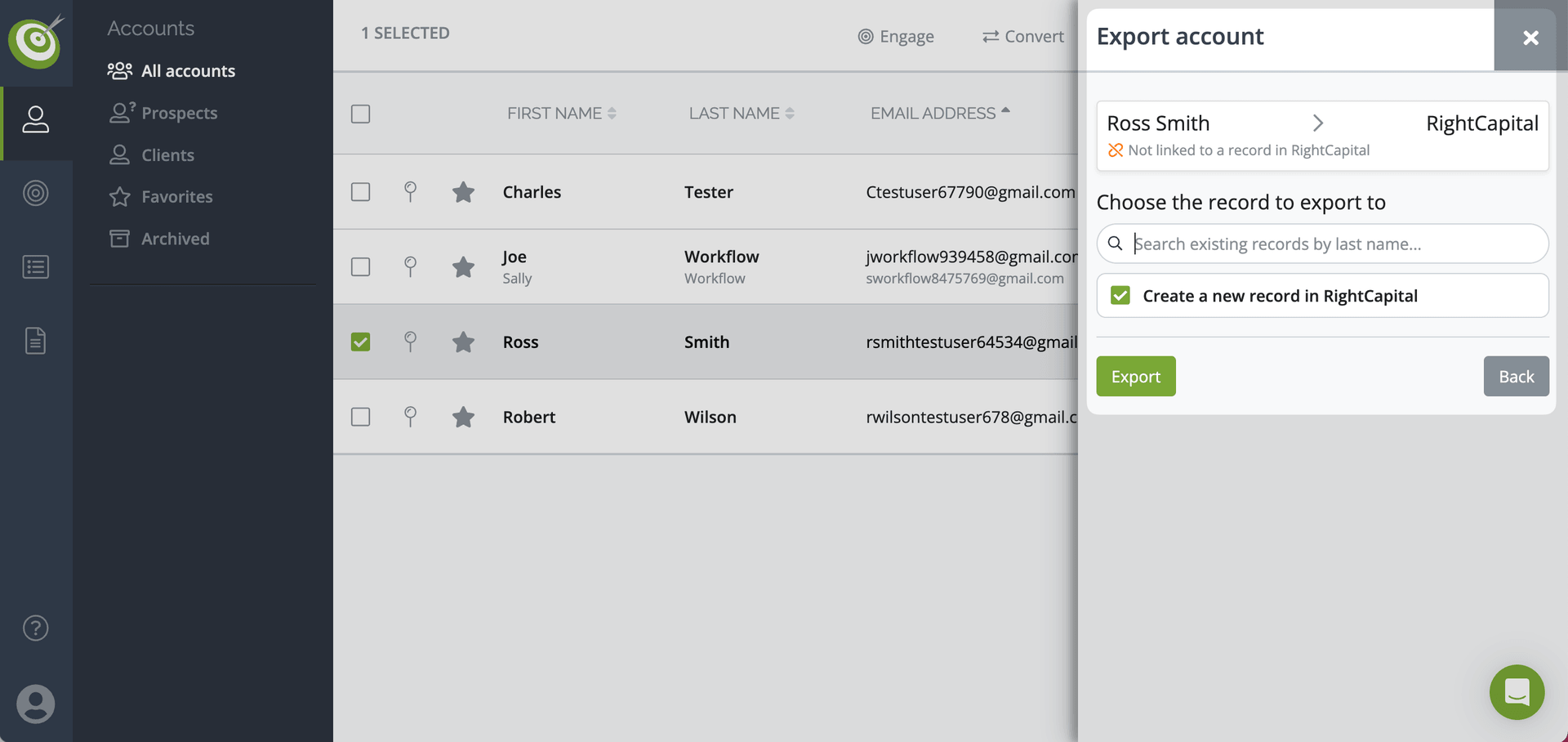Toggle Create a new record in RightCapital
This screenshot has height=742, width=1568.
[x=1120, y=296]
